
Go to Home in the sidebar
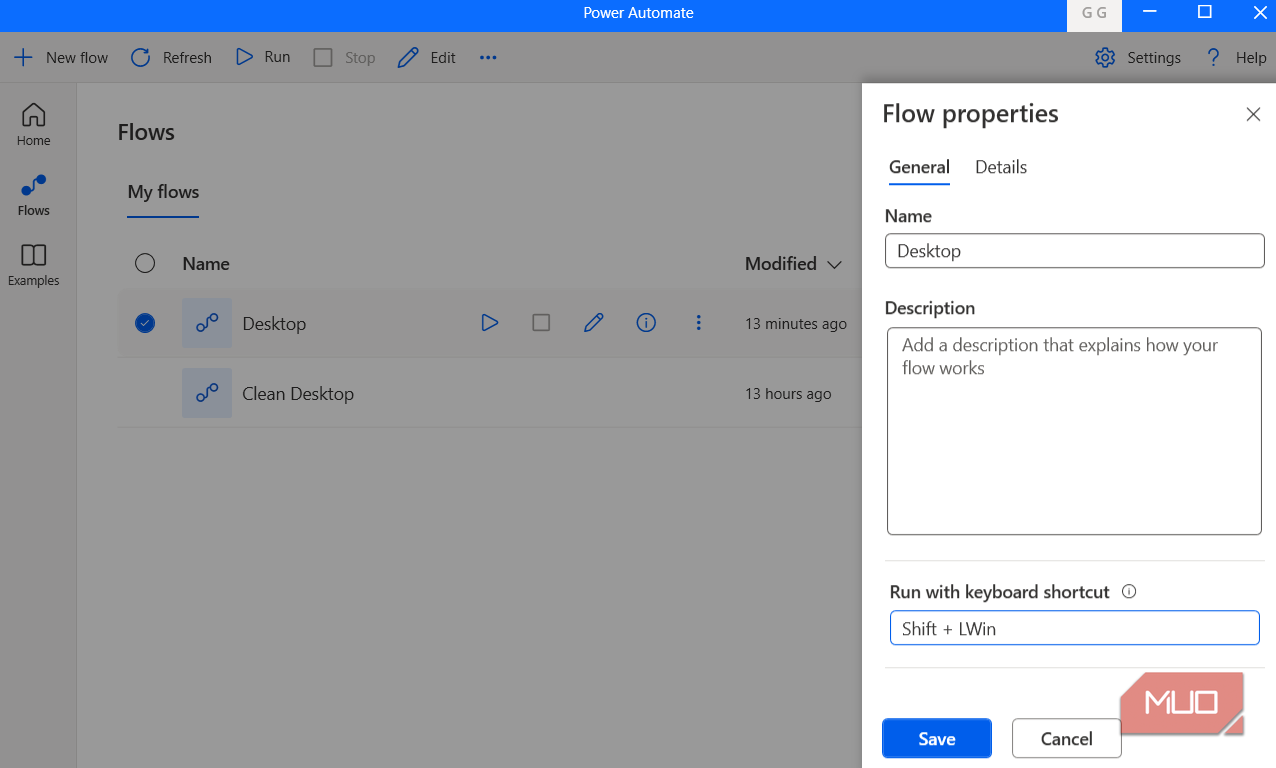point(34,125)
